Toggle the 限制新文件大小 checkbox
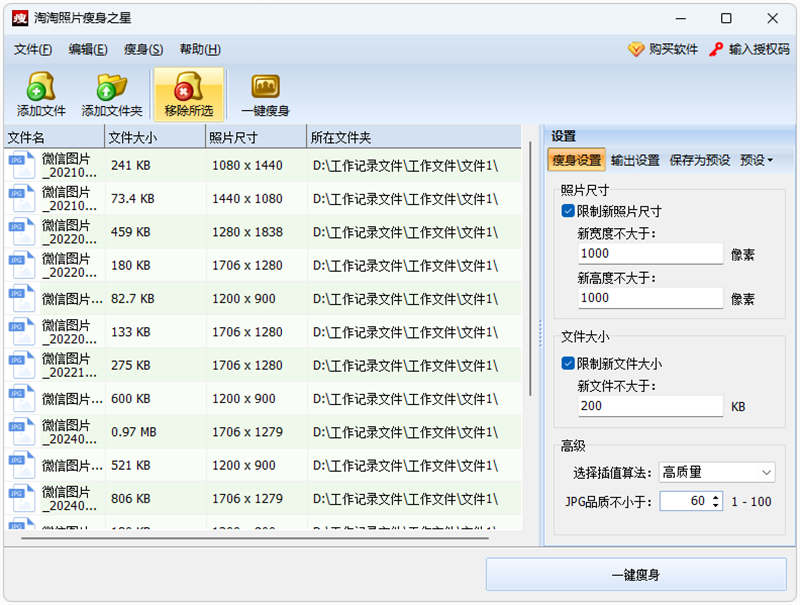Image resolution: width=800 pixels, height=605 pixels. click(567, 363)
